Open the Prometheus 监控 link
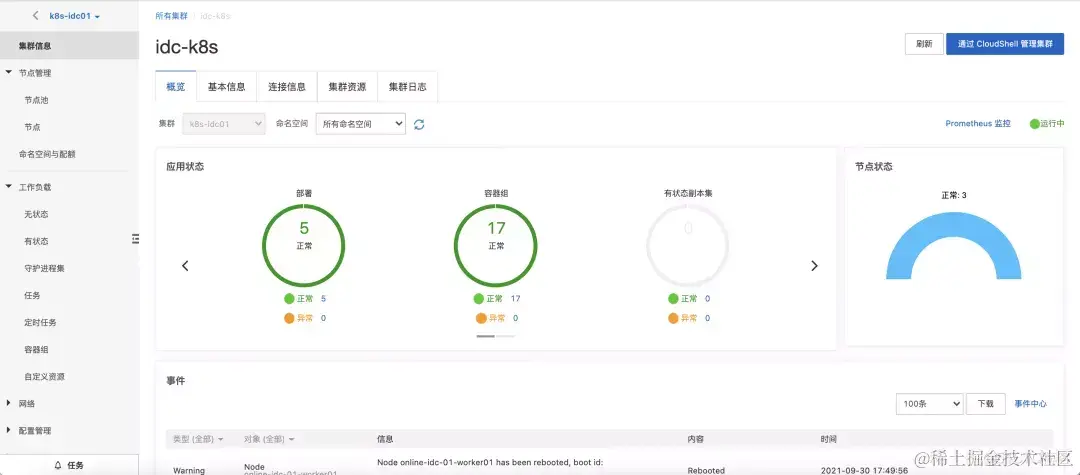 978,124
